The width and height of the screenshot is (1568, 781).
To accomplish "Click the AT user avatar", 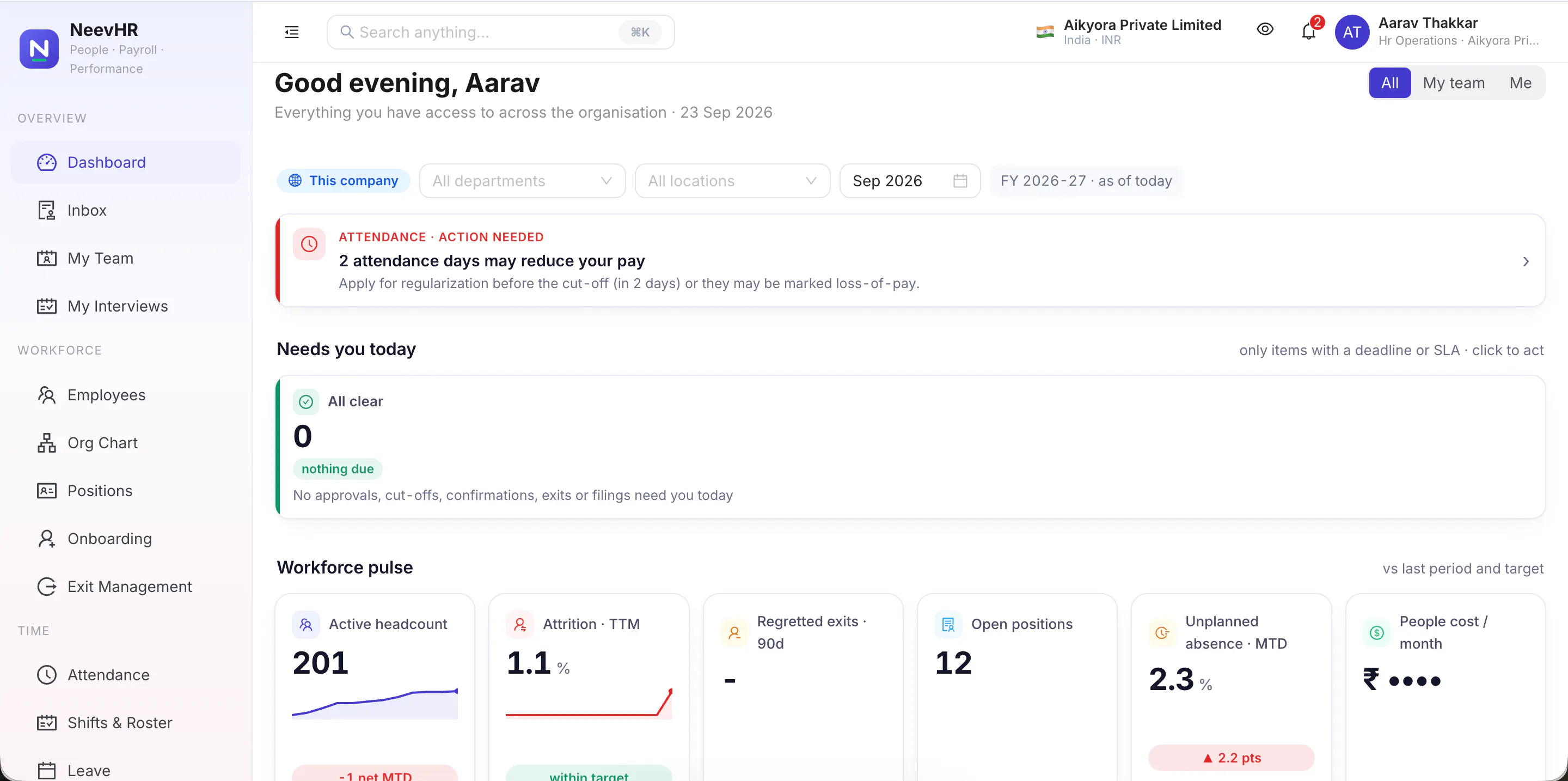I will click(x=1352, y=32).
